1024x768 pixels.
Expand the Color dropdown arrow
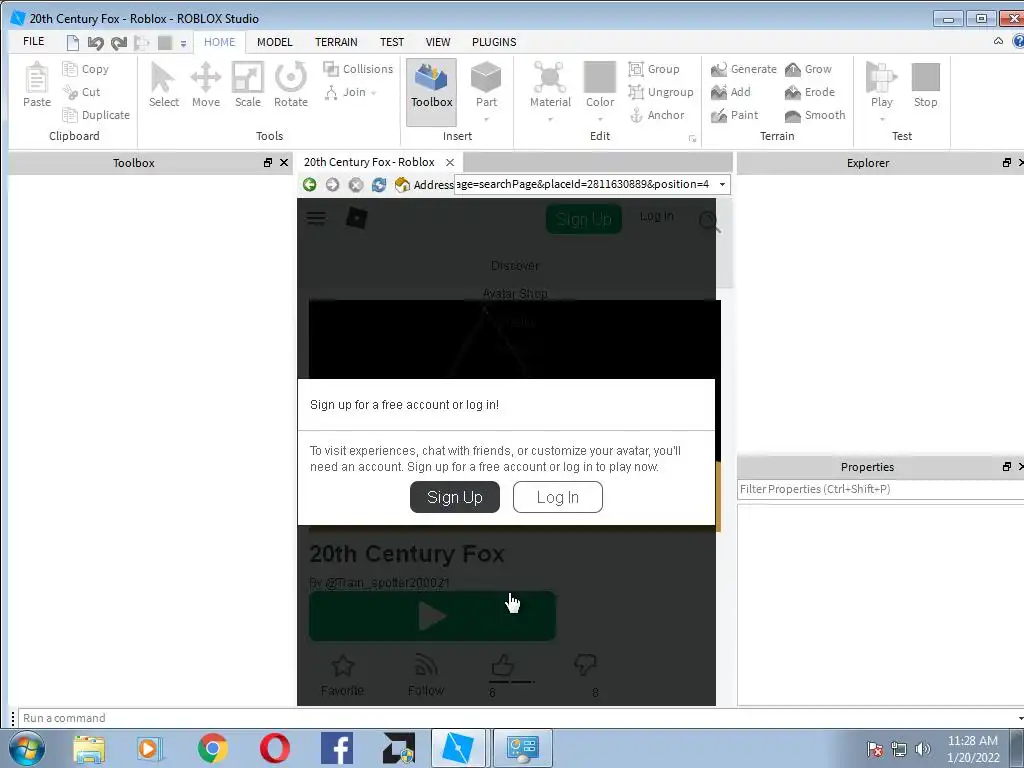[600, 120]
